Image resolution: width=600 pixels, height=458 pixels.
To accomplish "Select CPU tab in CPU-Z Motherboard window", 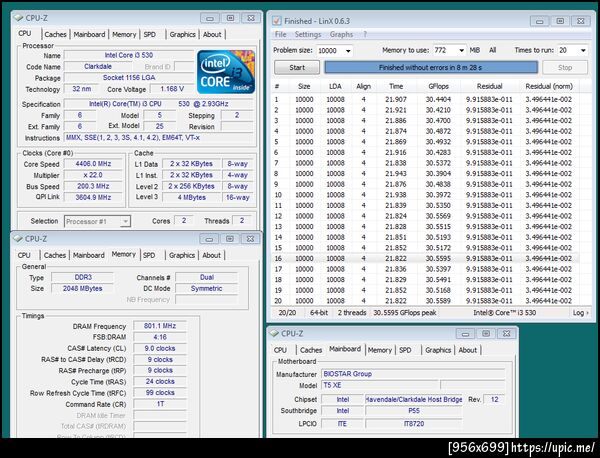I will pos(280,350).
